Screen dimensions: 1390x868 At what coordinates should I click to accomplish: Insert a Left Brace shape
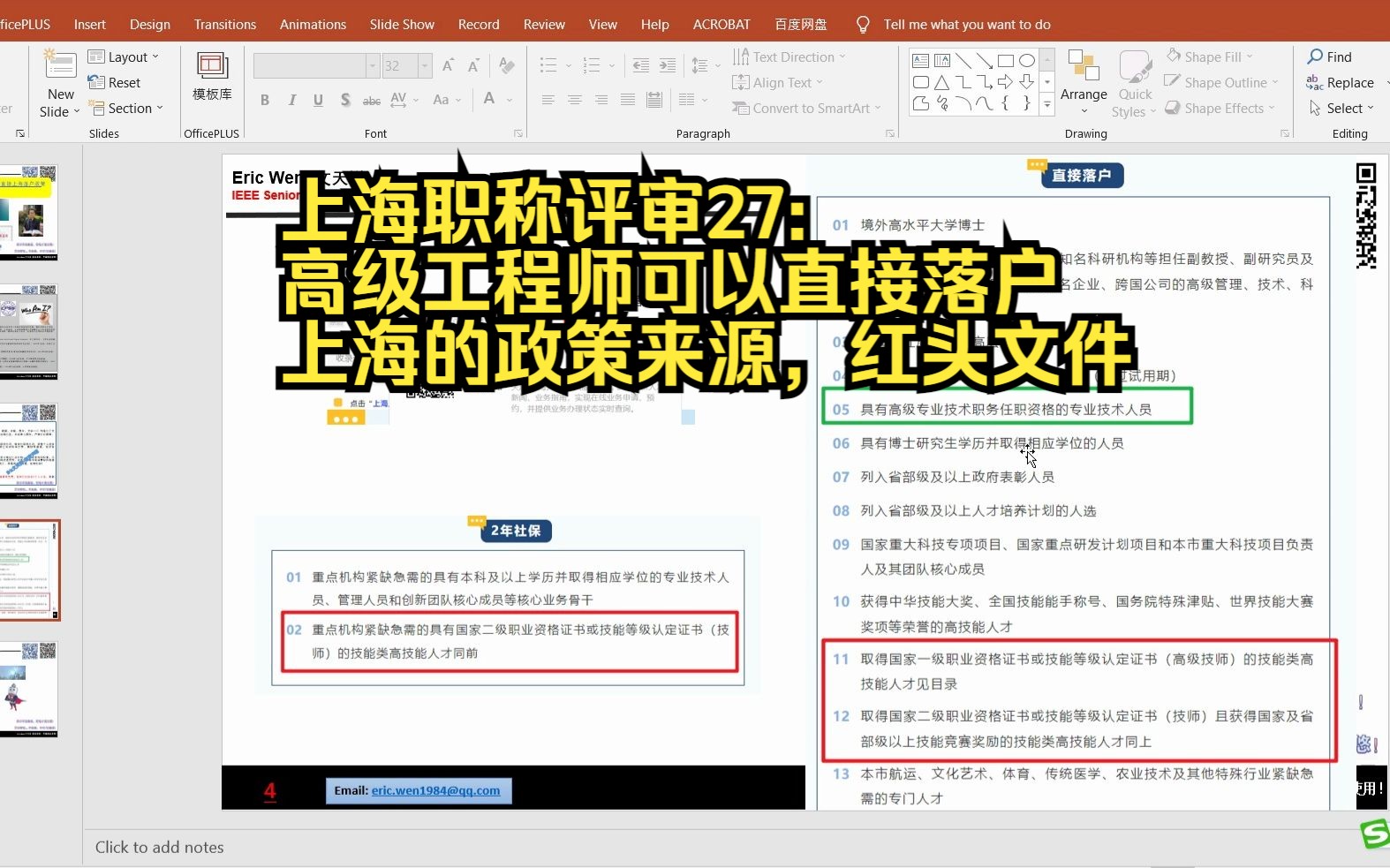1006,103
